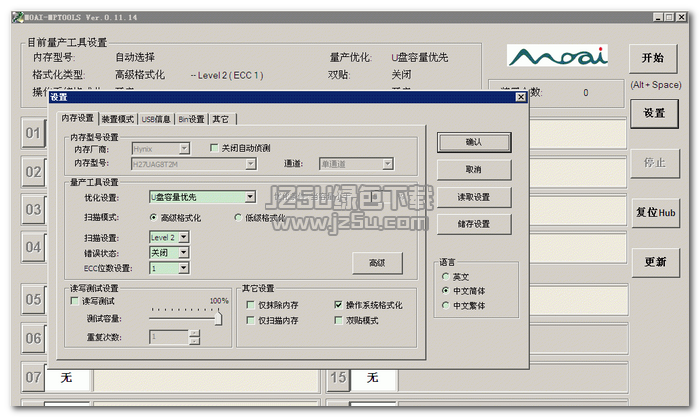Check the 仅扫描内存 checkbox
This screenshot has height=417, width=700.
(250, 320)
